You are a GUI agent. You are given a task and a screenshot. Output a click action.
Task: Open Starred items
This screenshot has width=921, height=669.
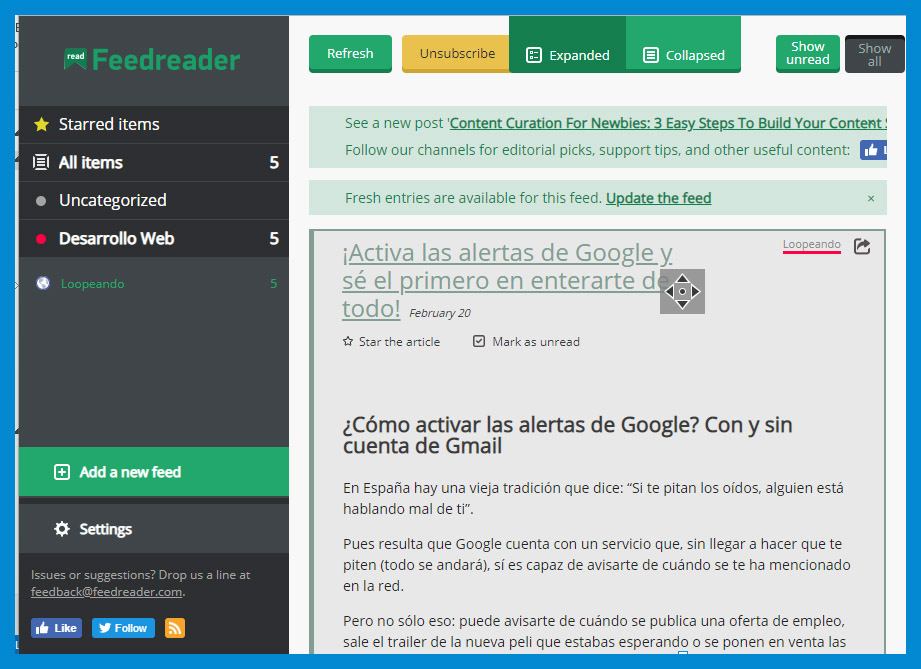[x=154, y=125]
